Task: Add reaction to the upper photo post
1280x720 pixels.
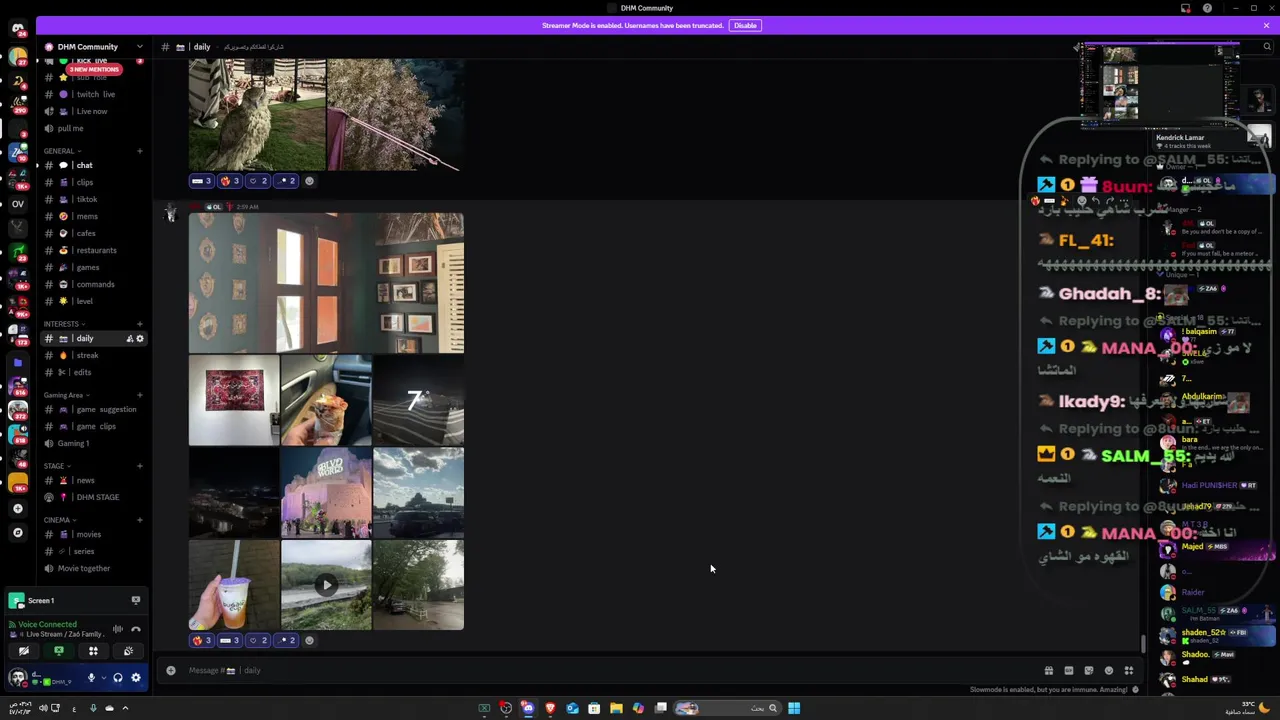Action: click(309, 181)
